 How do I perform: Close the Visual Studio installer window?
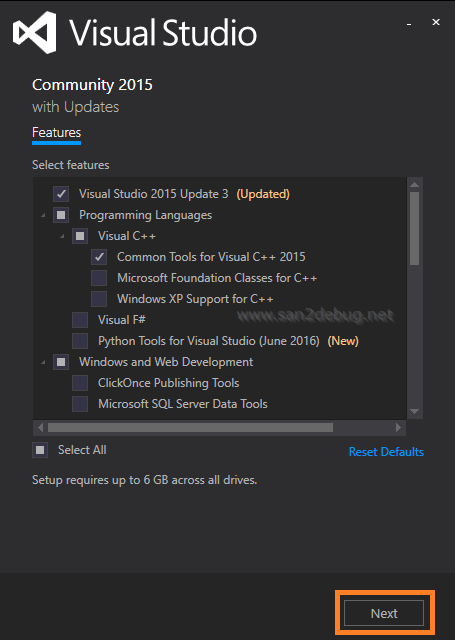click(436, 22)
